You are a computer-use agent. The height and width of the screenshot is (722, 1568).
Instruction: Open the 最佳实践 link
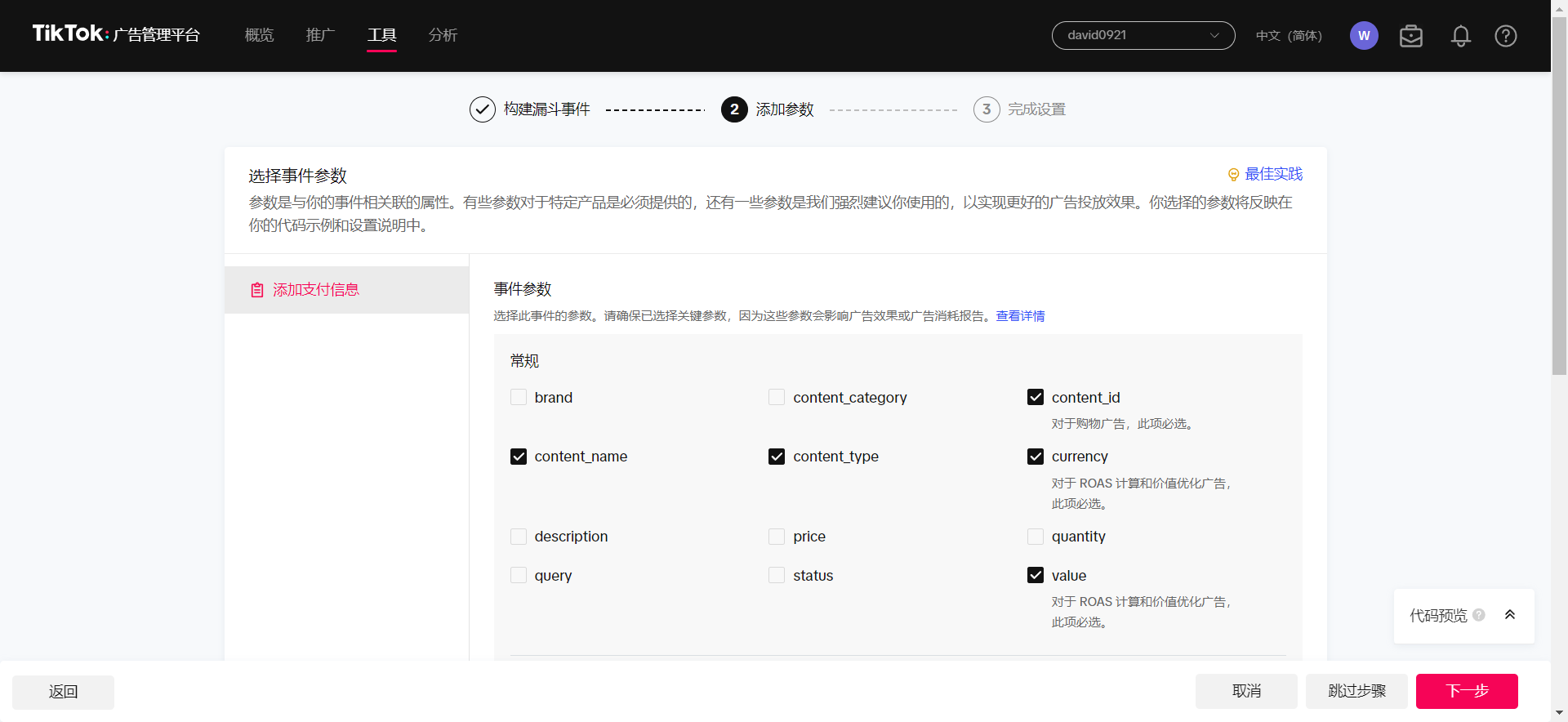pos(1273,175)
